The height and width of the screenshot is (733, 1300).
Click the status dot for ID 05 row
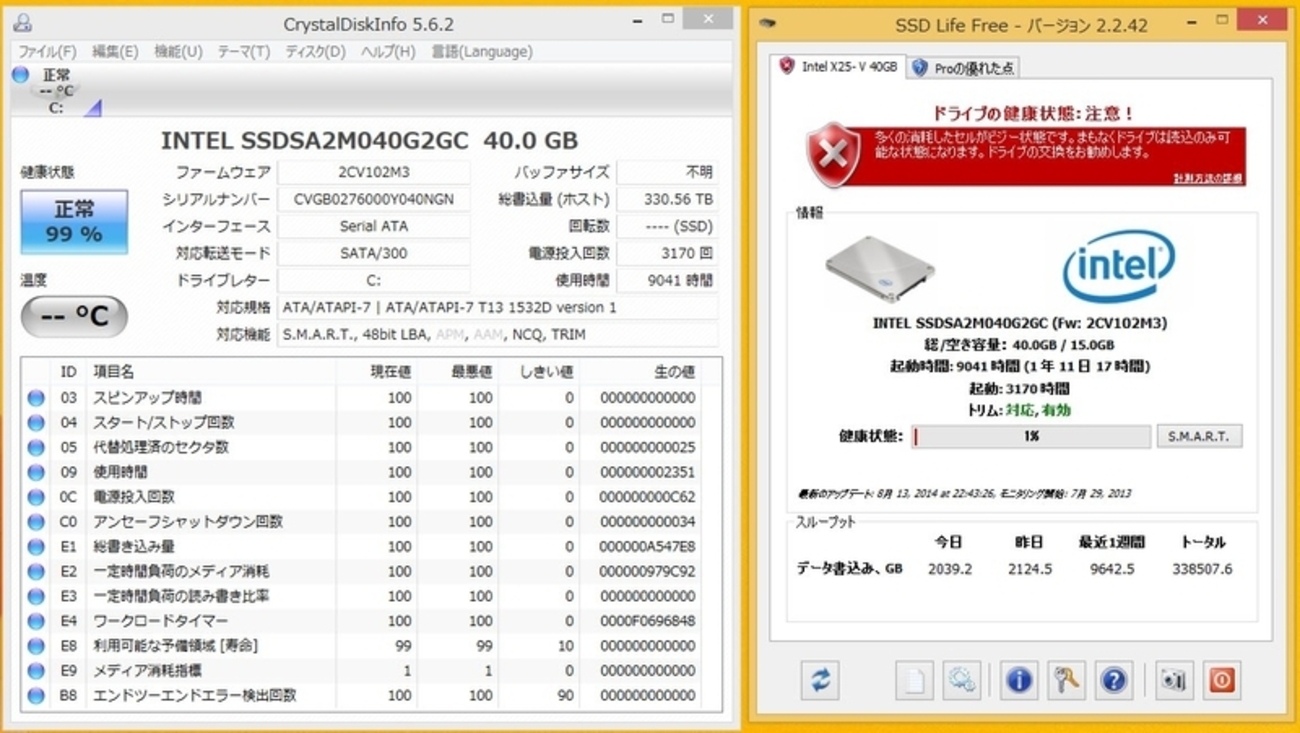point(36,447)
